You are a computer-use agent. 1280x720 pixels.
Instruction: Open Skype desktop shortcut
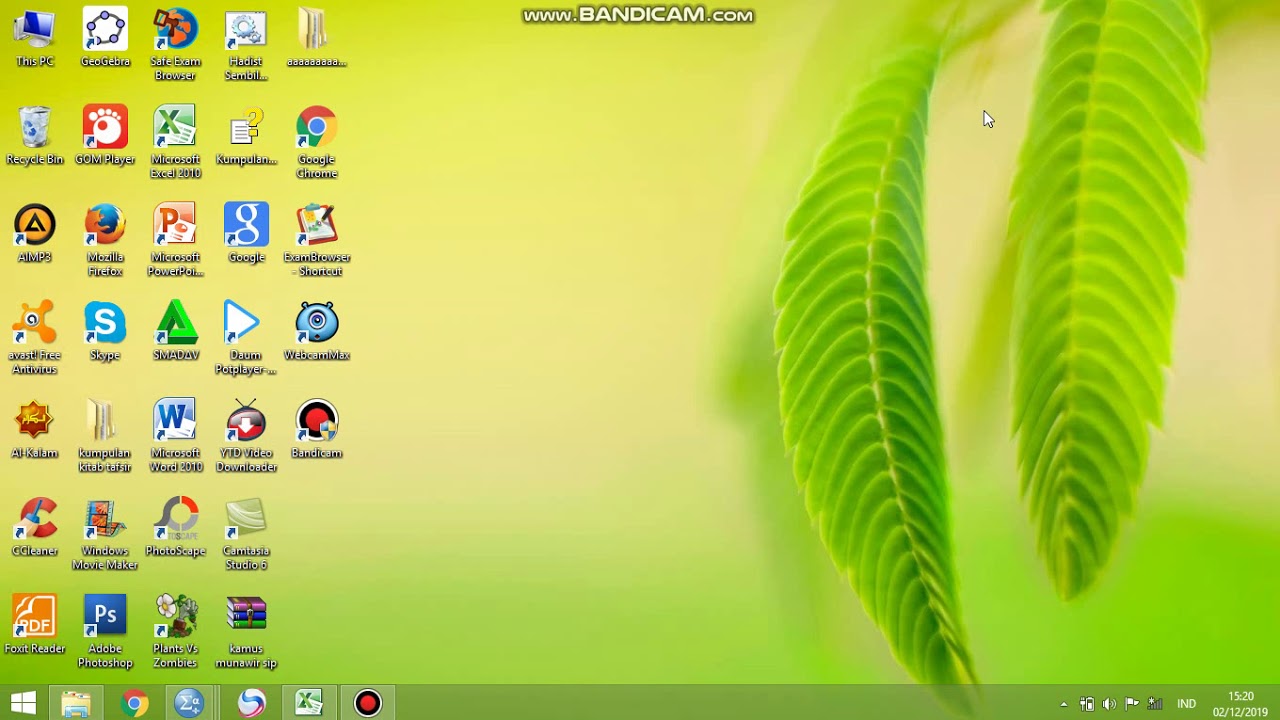[105, 332]
